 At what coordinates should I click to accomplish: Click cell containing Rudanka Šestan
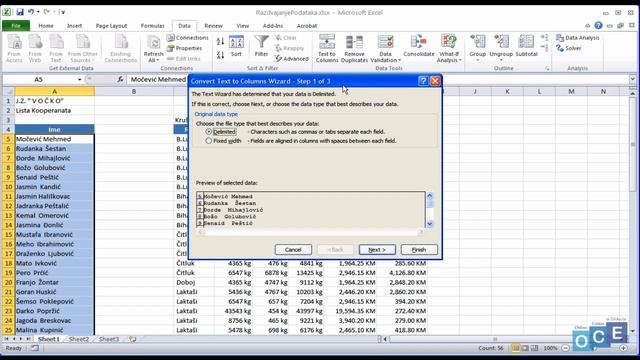click(54, 149)
